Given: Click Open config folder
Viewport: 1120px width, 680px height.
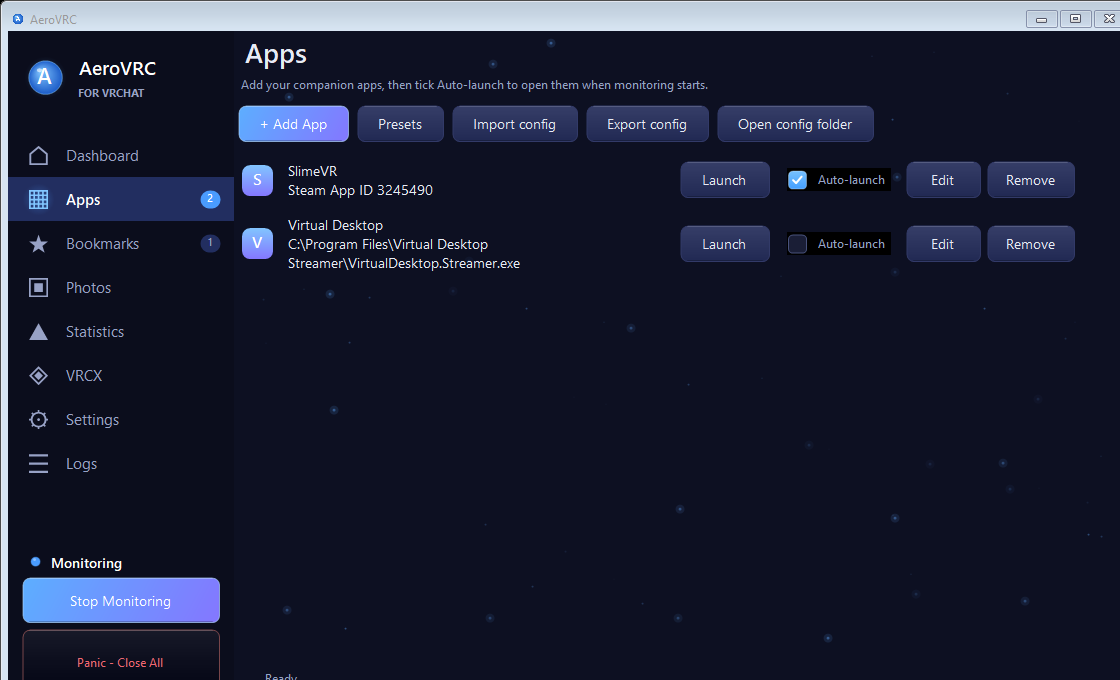Looking at the screenshot, I should click(x=795, y=124).
